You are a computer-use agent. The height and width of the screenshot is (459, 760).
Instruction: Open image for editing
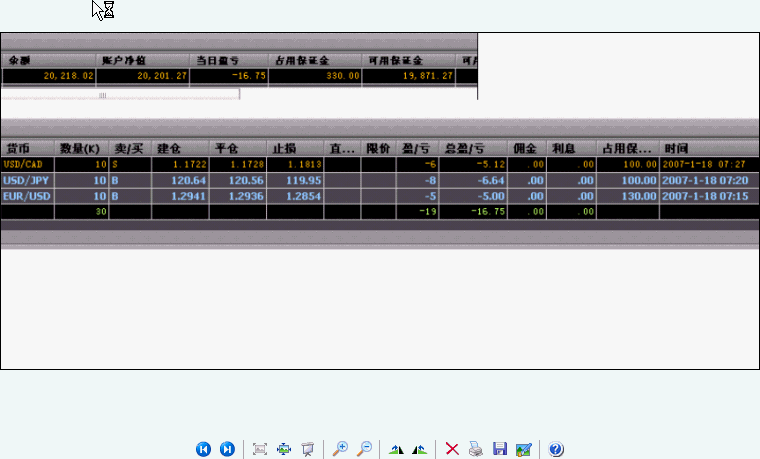pyautogui.click(x=524, y=449)
